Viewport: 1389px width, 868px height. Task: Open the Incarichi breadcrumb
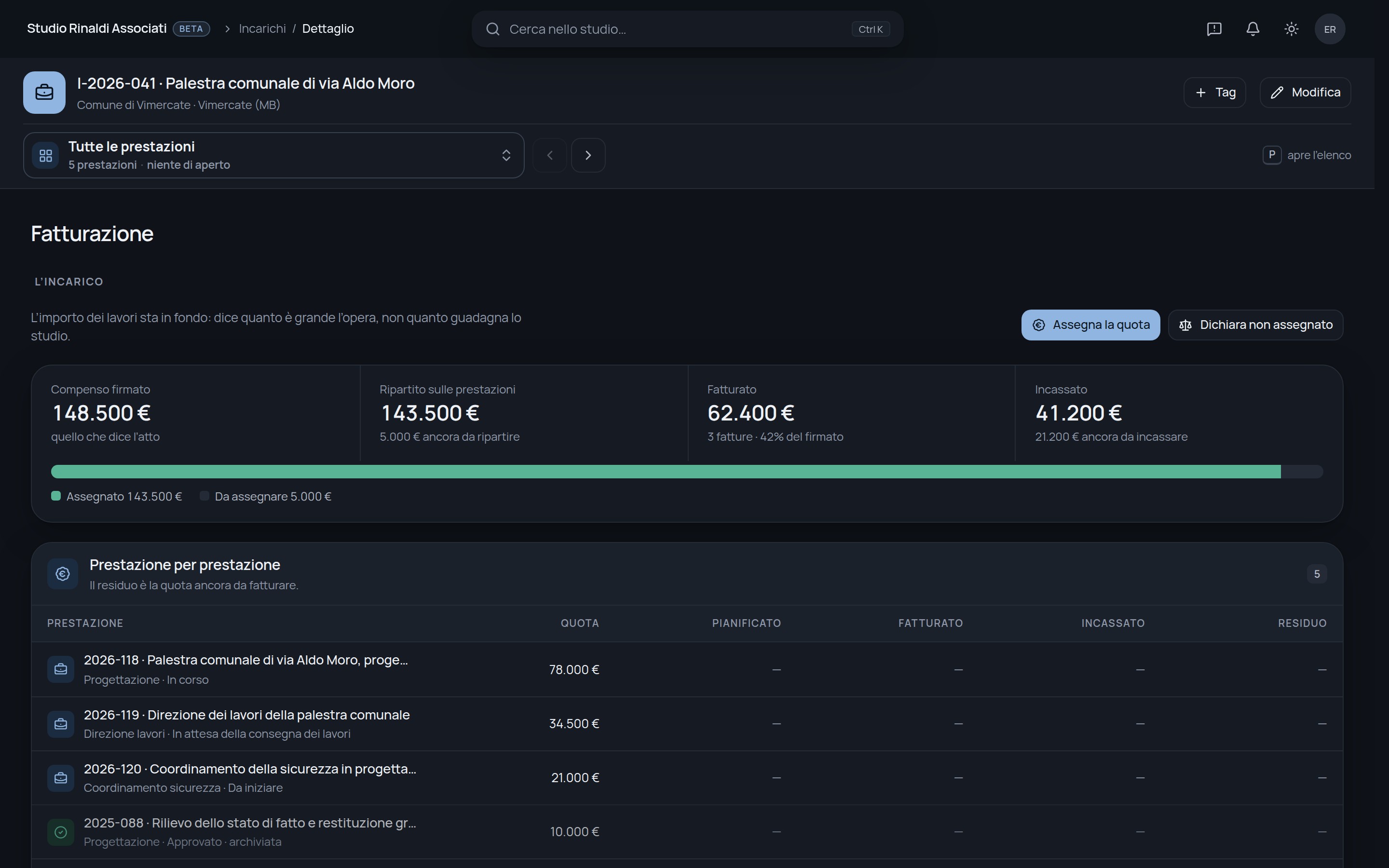pos(262,29)
